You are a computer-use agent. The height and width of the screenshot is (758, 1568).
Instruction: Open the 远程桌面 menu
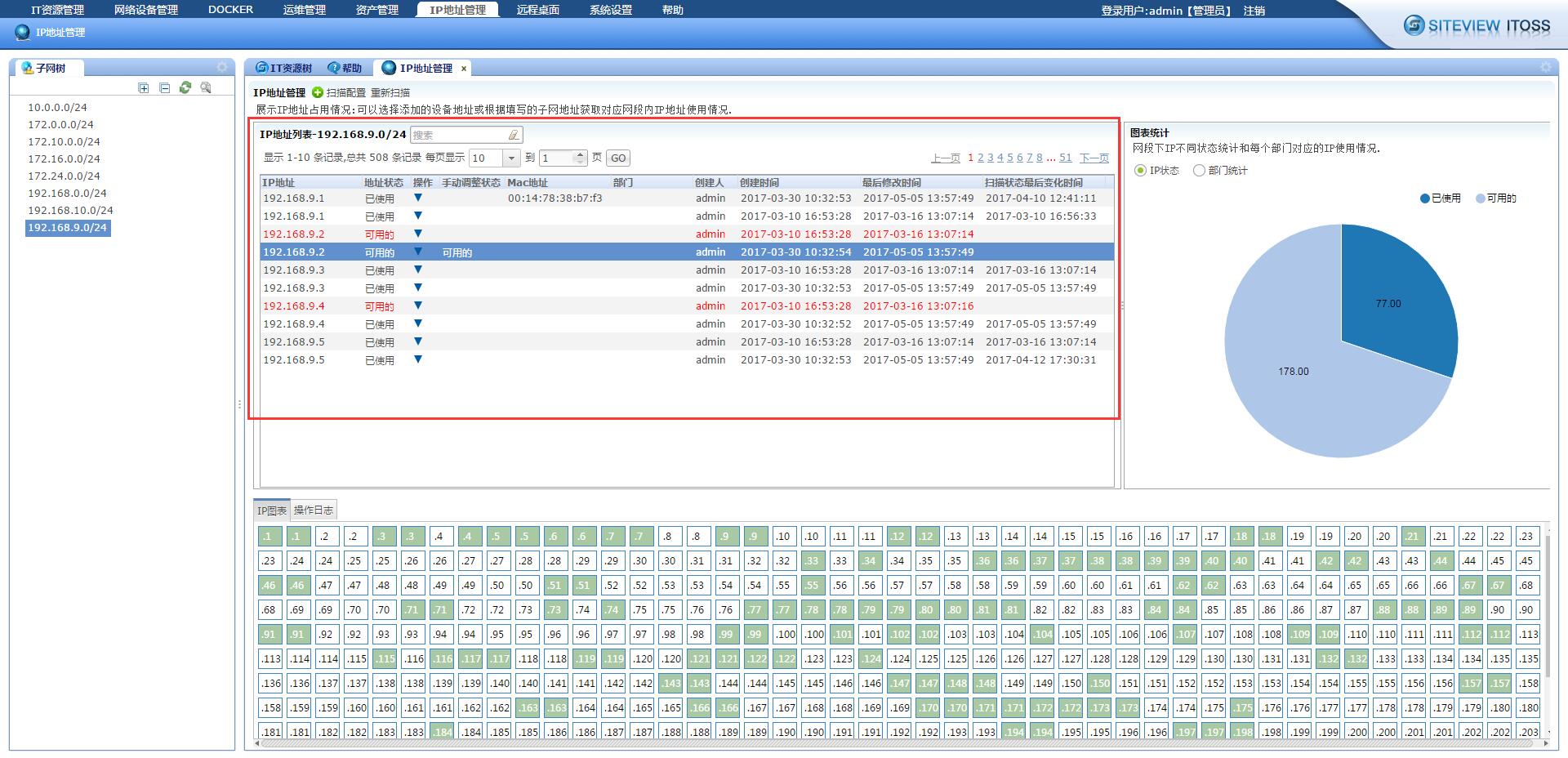(538, 10)
